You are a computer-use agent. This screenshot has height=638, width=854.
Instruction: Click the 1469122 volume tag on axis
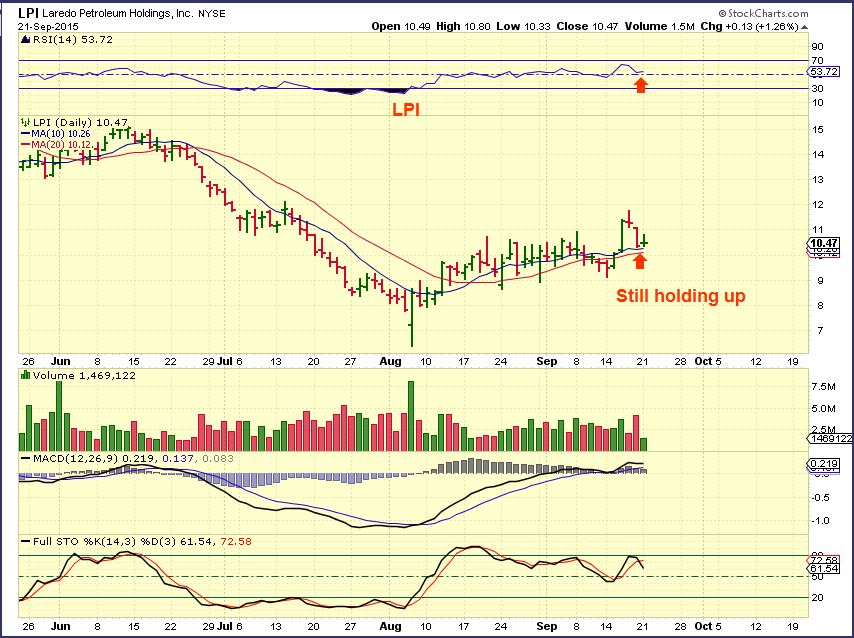[829, 439]
